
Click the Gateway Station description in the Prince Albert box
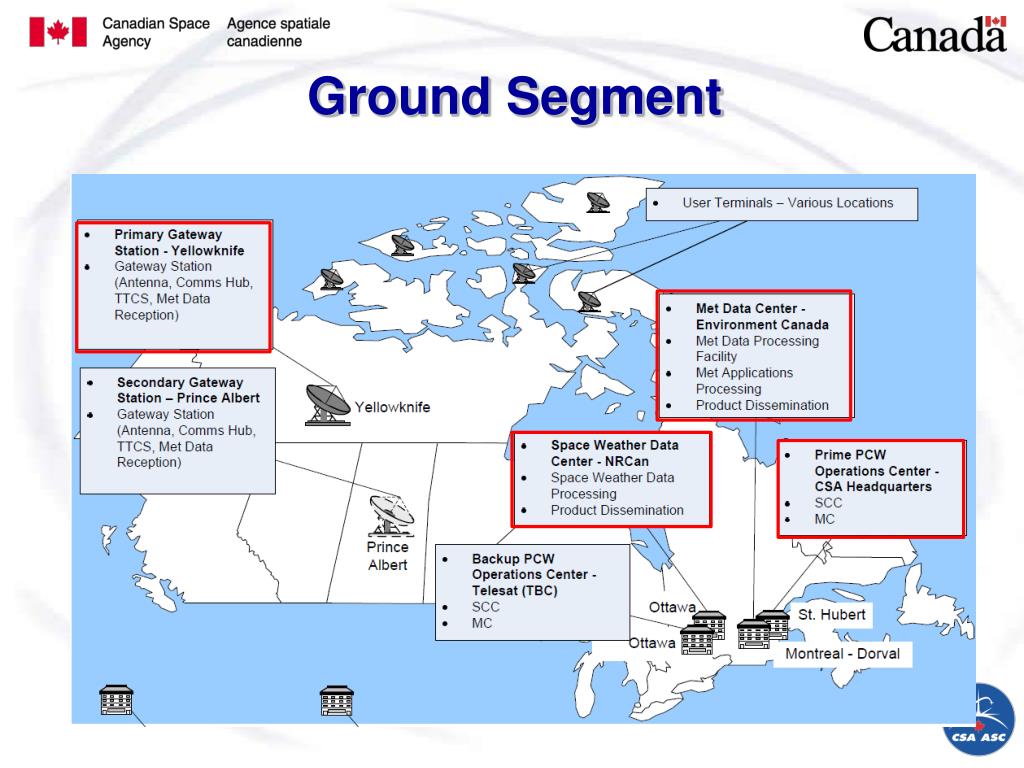pyautogui.click(x=186, y=438)
